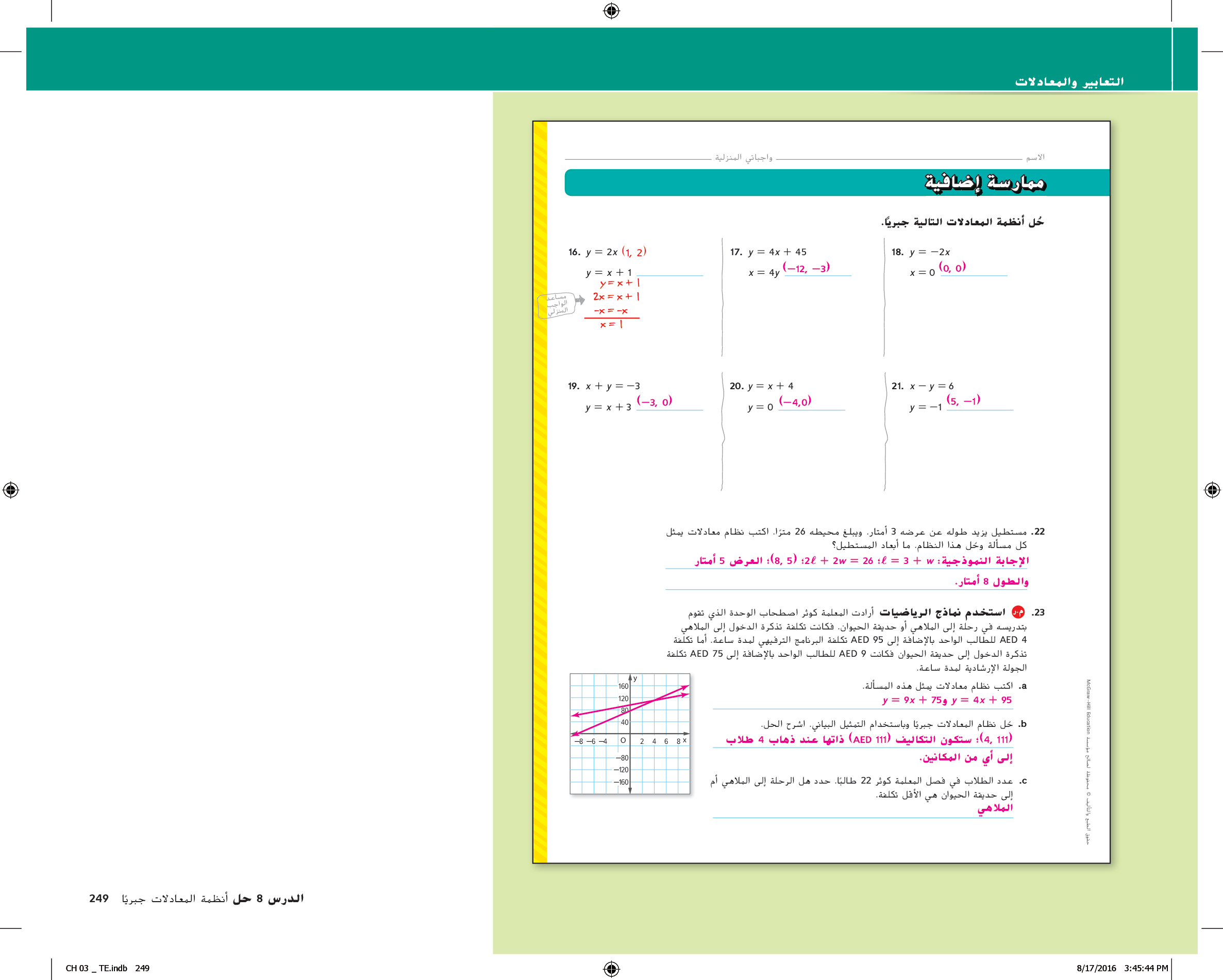Click the teal banner with the Arabic exercise title

pyautogui.click(x=836, y=182)
